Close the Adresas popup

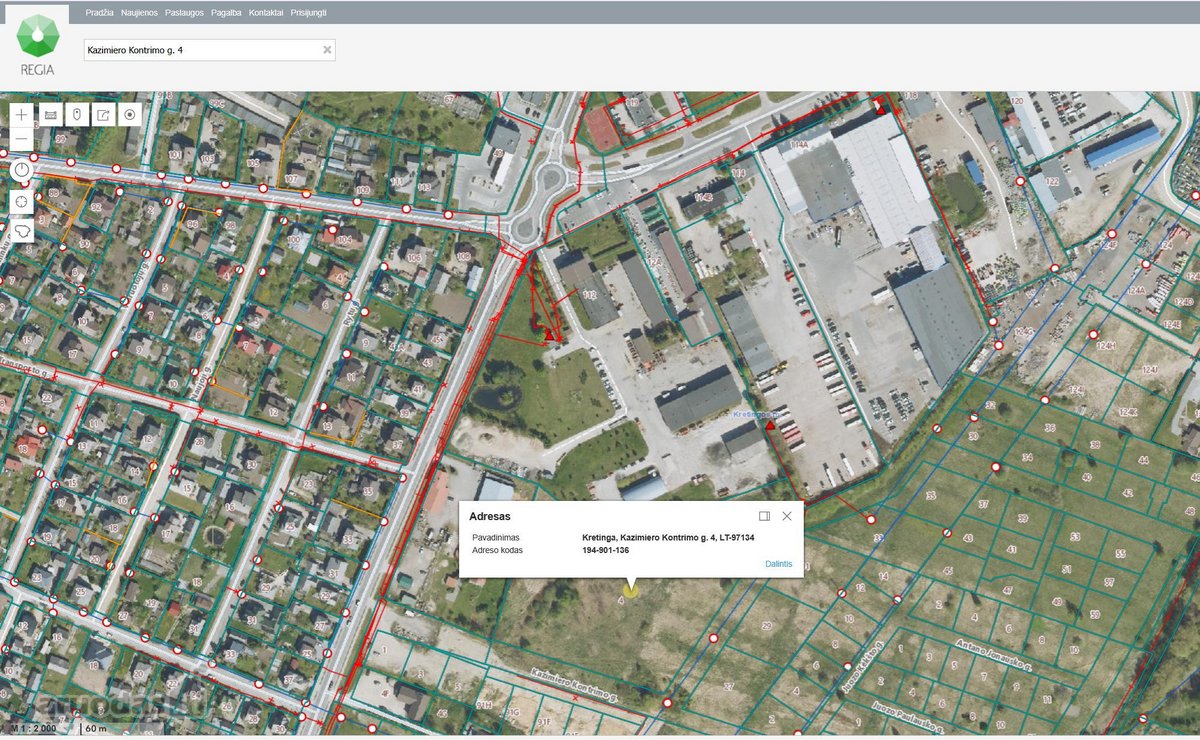(787, 516)
